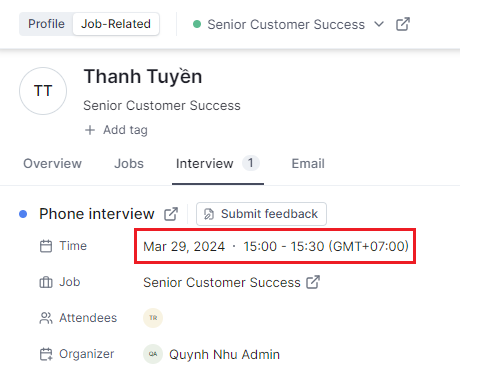Switch to the Jobs tab
The image size is (478, 386).
coord(129,164)
